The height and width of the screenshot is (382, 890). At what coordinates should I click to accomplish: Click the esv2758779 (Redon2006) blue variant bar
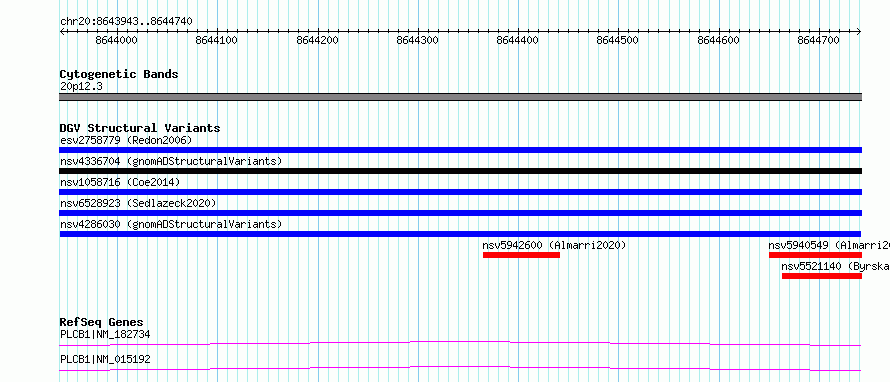tap(460, 150)
